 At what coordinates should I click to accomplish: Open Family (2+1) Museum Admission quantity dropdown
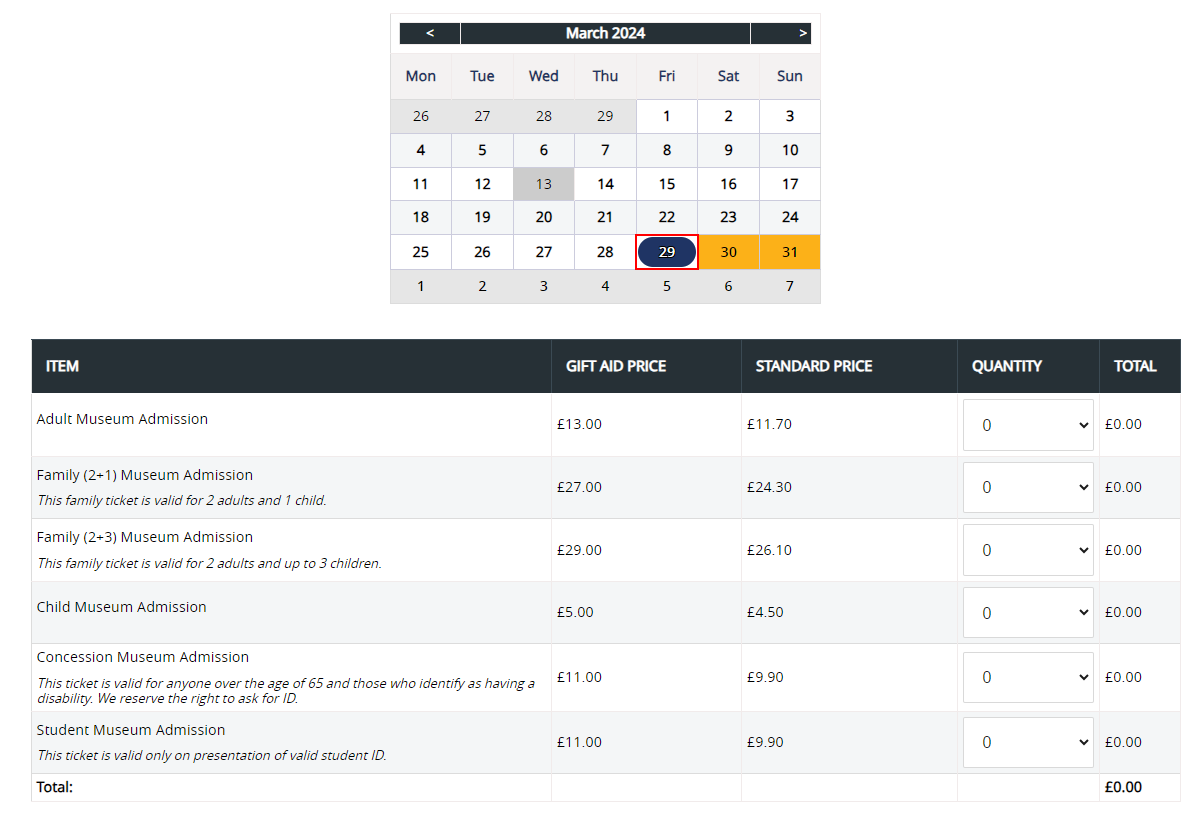click(x=1027, y=488)
